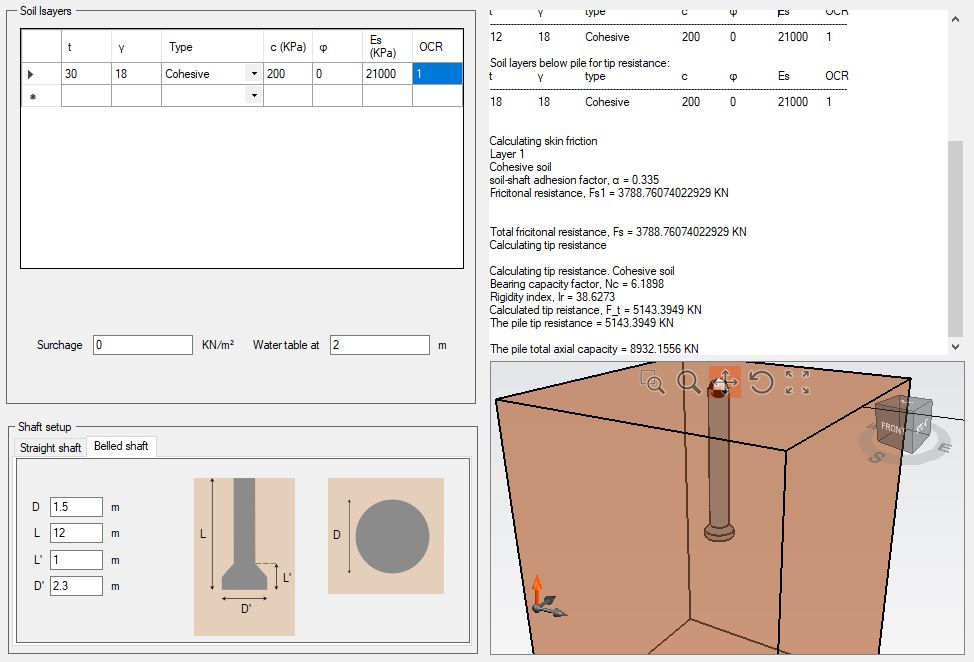Screen dimensions: 974x662
Task: Click the Water table at input field
Action: (380, 345)
